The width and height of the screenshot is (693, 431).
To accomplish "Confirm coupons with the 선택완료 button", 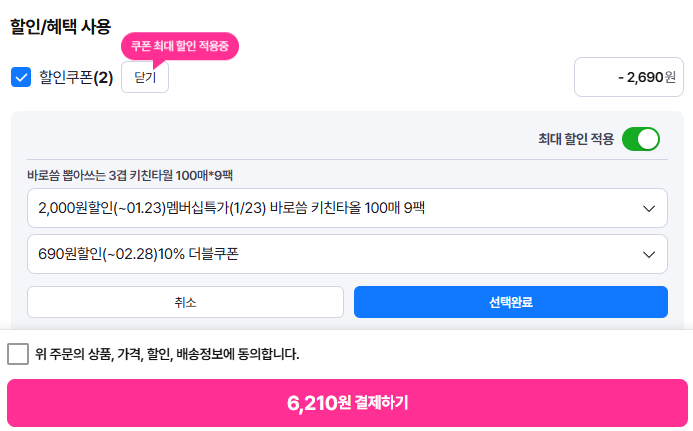I will click(x=510, y=302).
